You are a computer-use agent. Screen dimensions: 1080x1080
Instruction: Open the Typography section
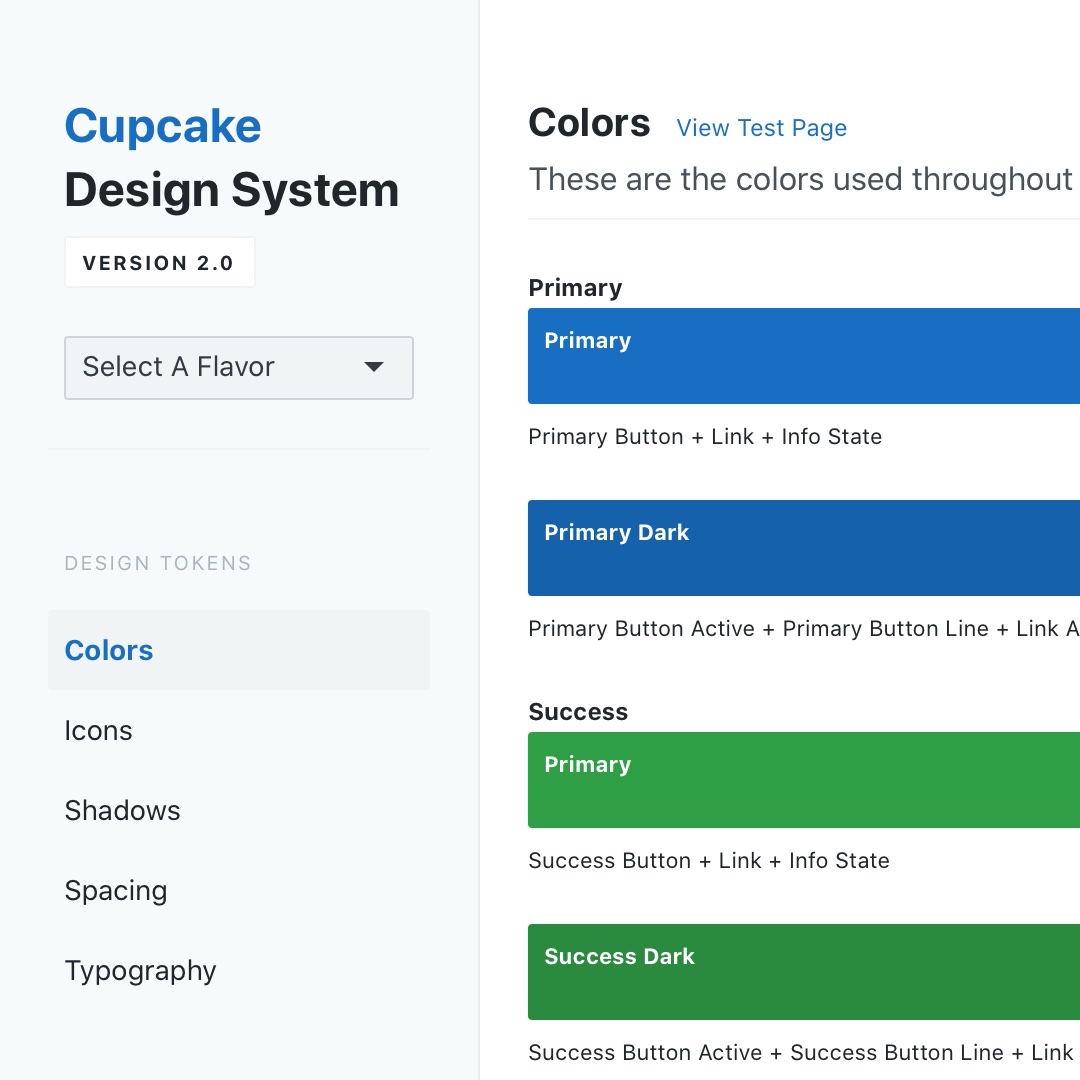pos(140,970)
